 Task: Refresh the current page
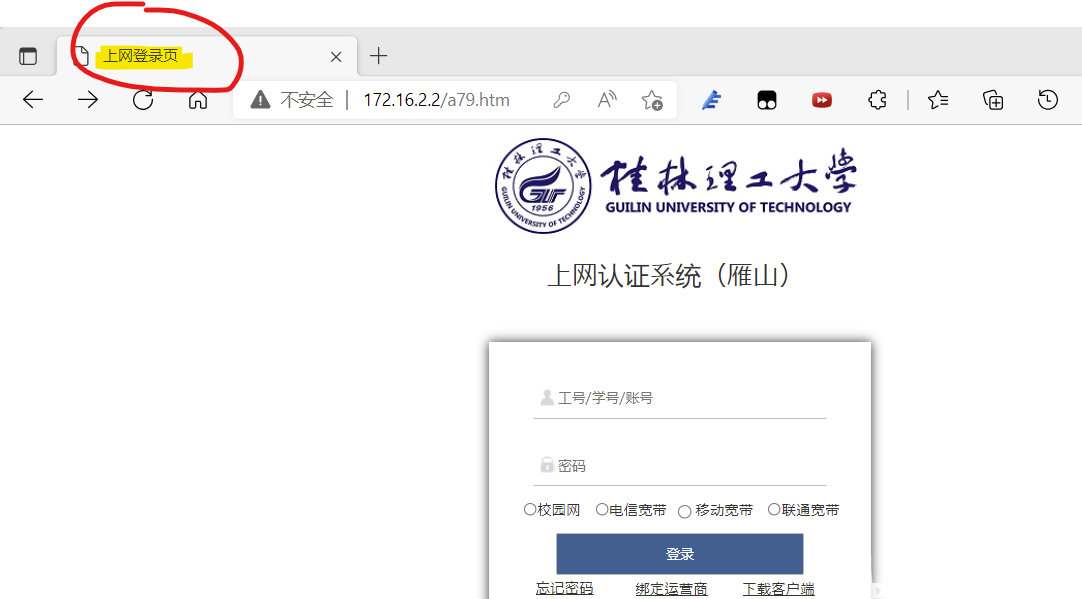pyautogui.click(x=143, y=100)
